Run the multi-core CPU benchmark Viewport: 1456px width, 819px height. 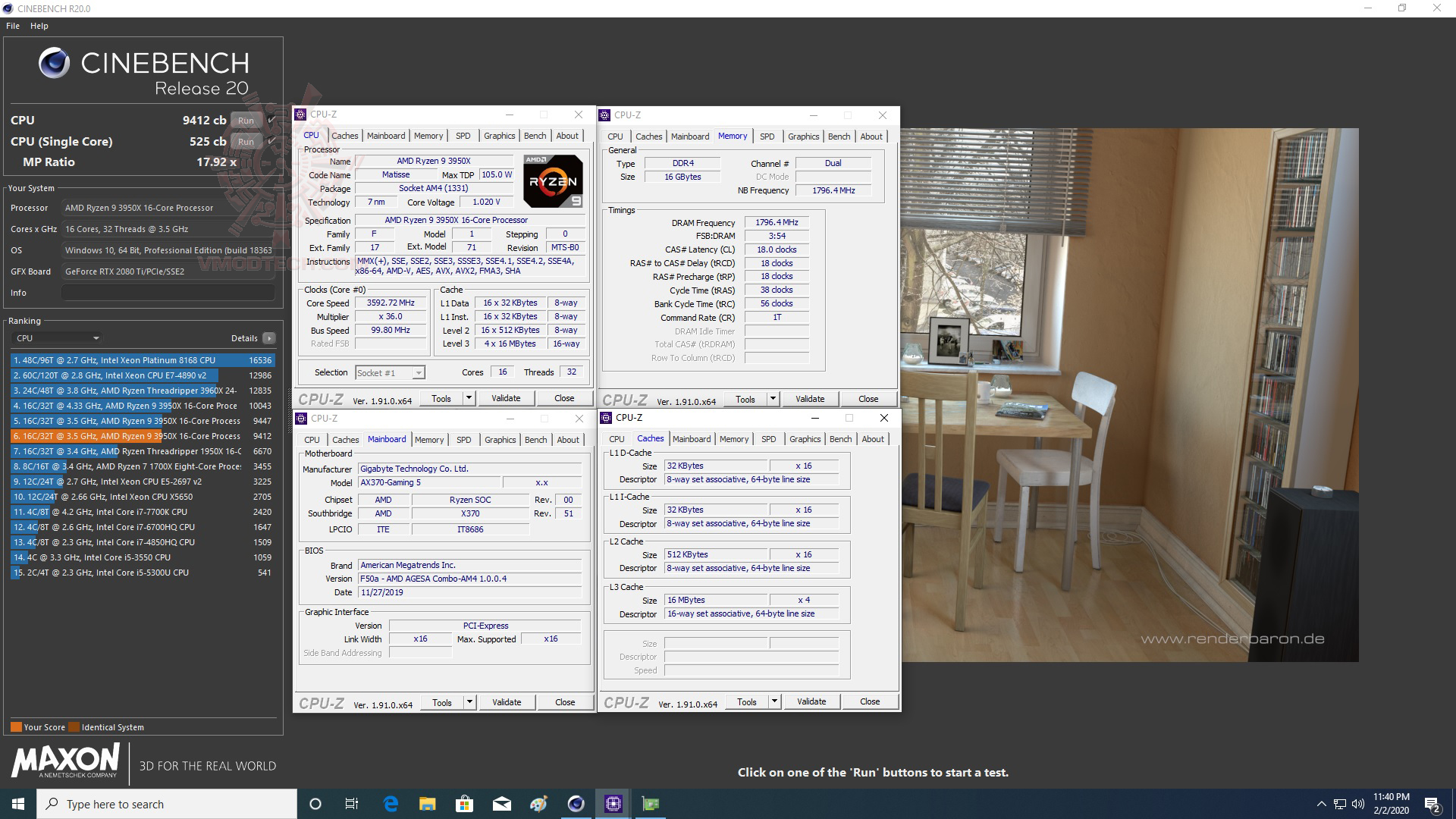click(246, 121)
